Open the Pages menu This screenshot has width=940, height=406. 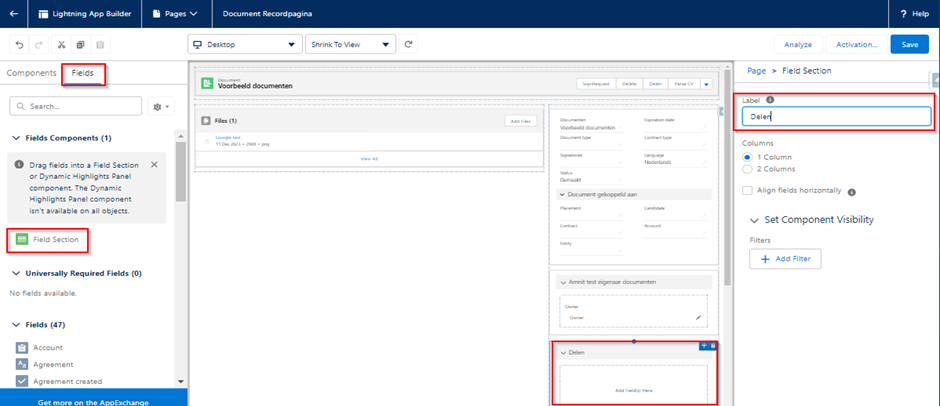(x=175, y=14)
